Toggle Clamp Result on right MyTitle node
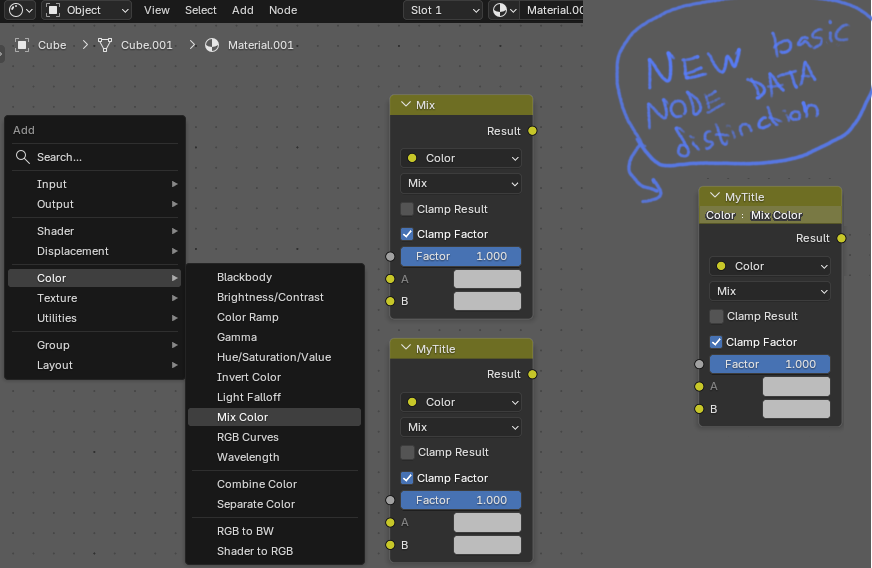 click(716, 317)
